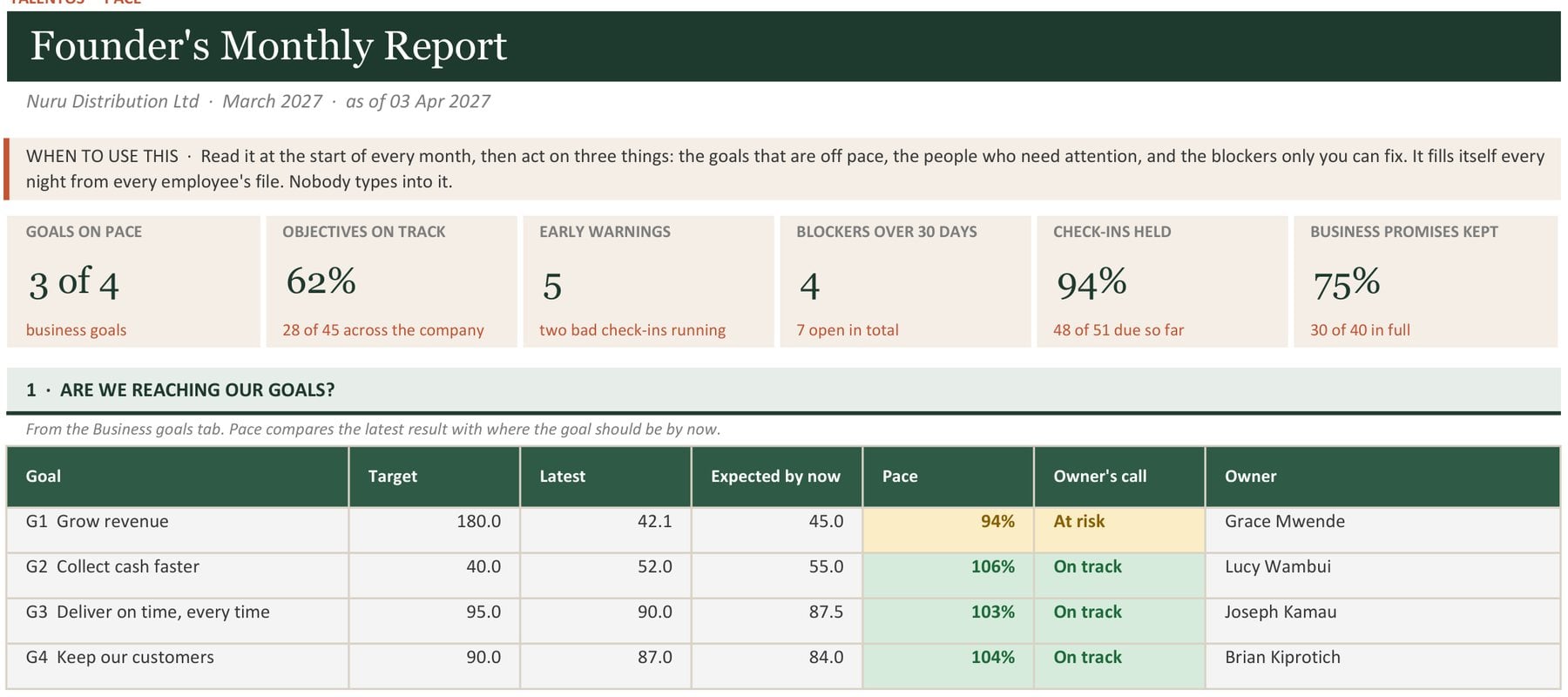Image resolution: width=1568 pixels, height=697 pixels.
Task: Select the Nuru Distribution Ltd subtitle line
Action: pos(258,101)
